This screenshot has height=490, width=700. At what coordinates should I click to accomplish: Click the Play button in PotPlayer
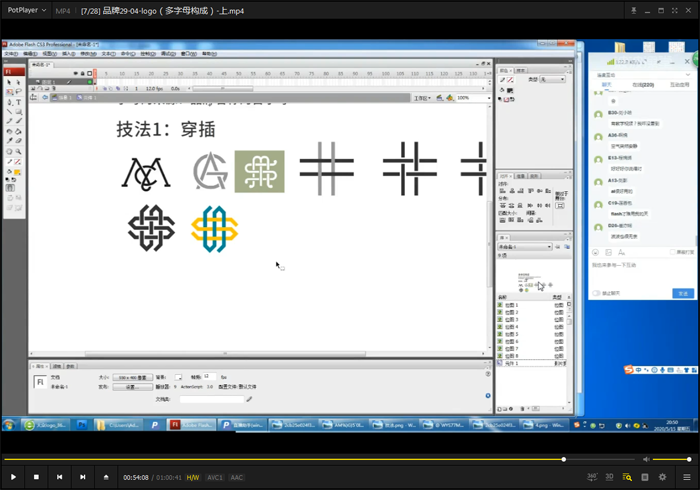pyautogui.click(x=13, y=477)
